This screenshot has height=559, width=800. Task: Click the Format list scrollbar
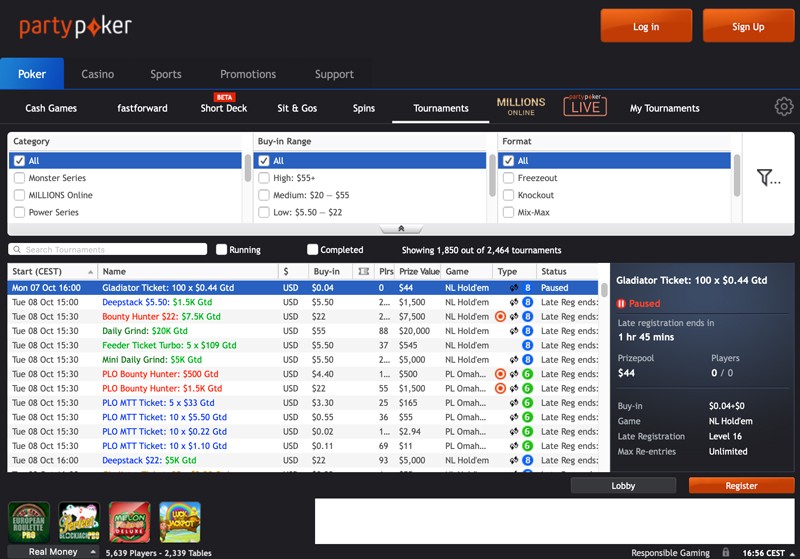tap(737, 175)
